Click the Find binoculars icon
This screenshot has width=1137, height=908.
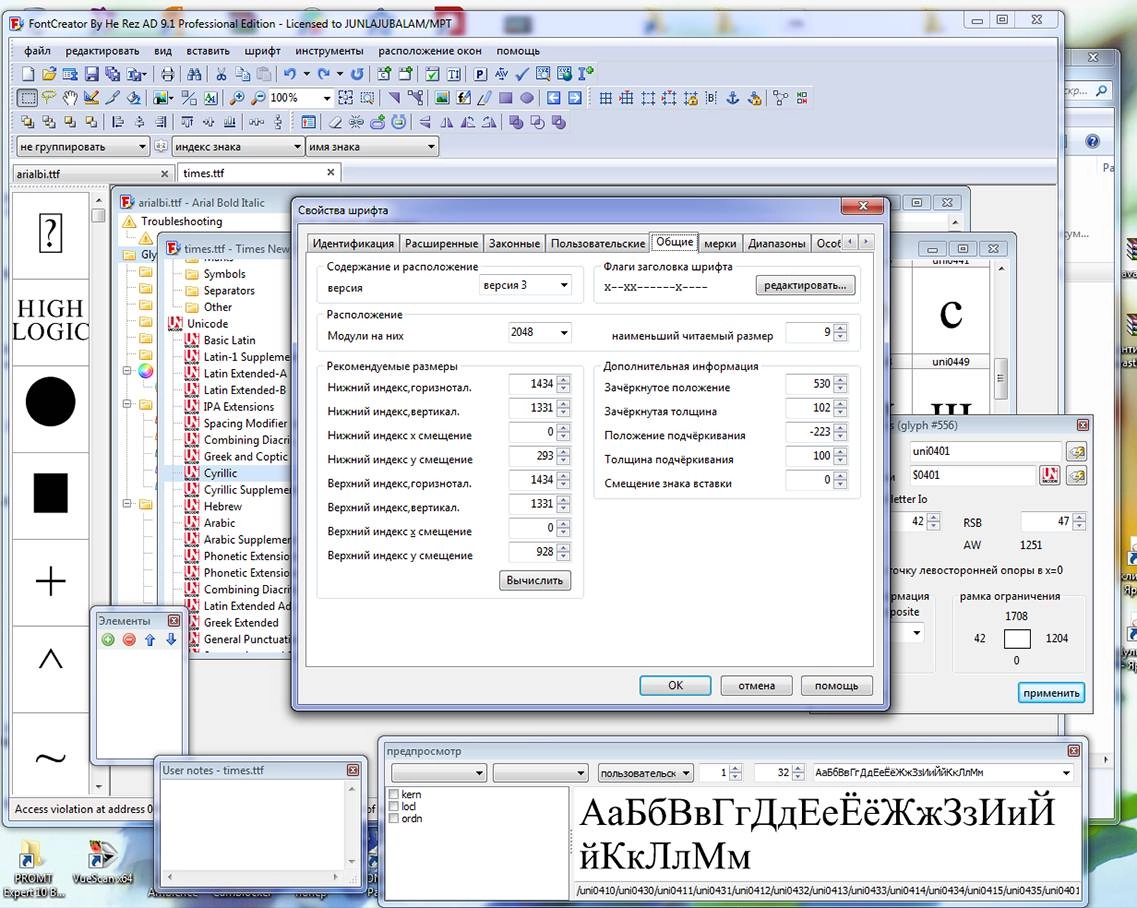click(194, 74)
